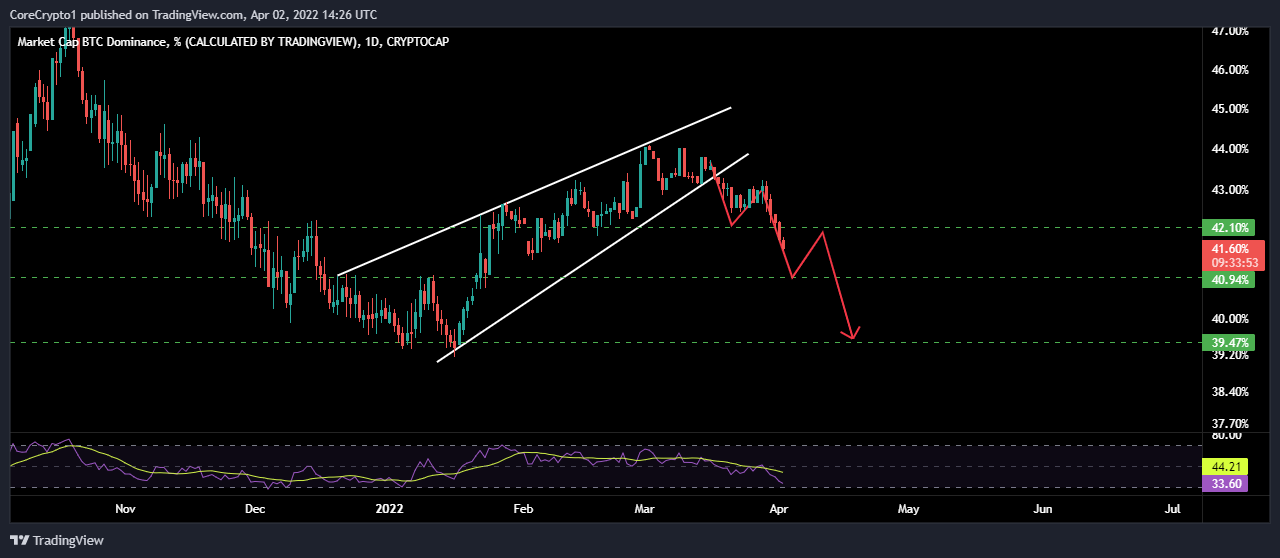This screenshot has height=558, width=1280.
Task: Click the Mar label on the time axis
Action: point(644,509)
